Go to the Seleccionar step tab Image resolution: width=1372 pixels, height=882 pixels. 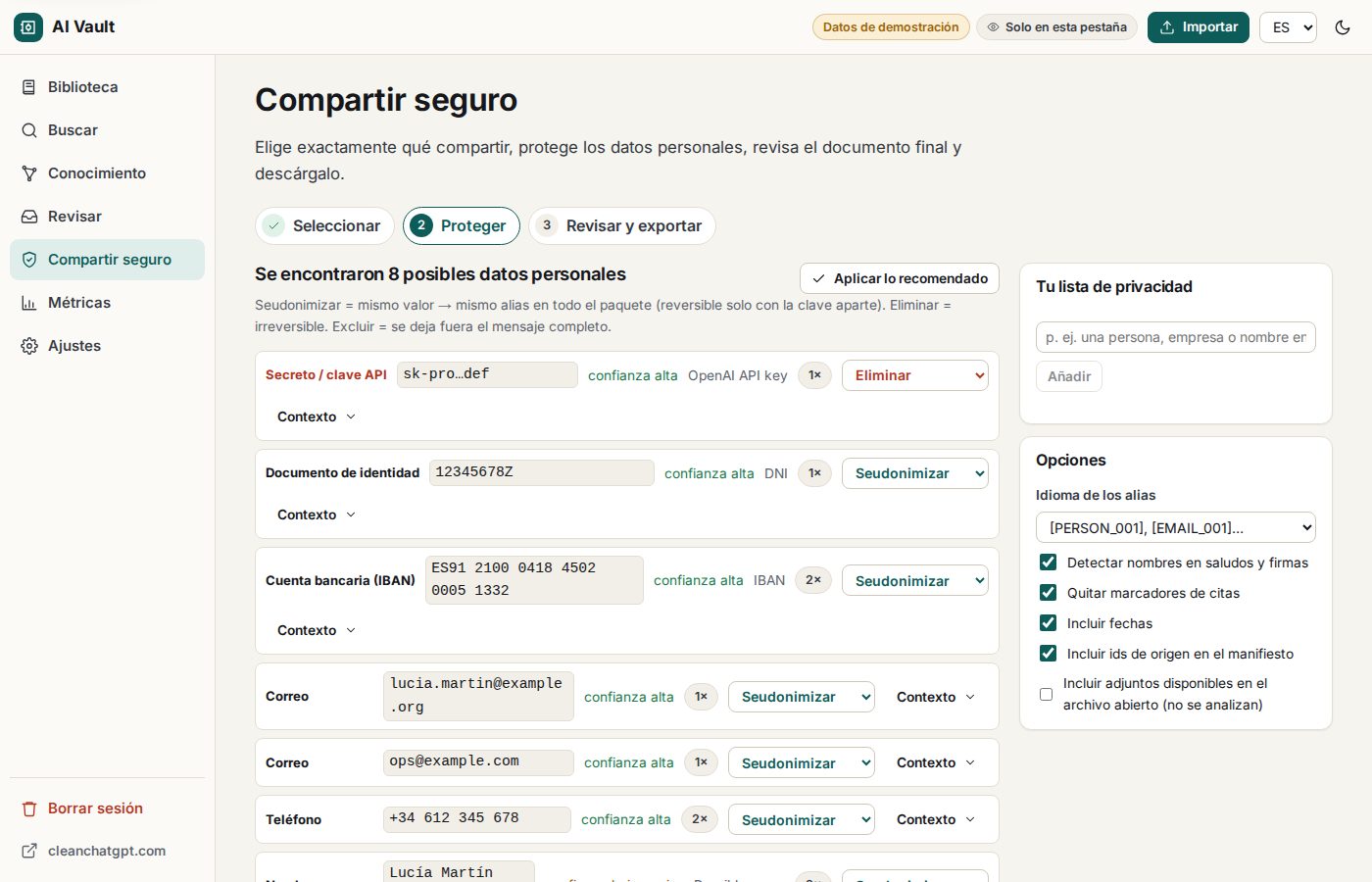(324, 225)
